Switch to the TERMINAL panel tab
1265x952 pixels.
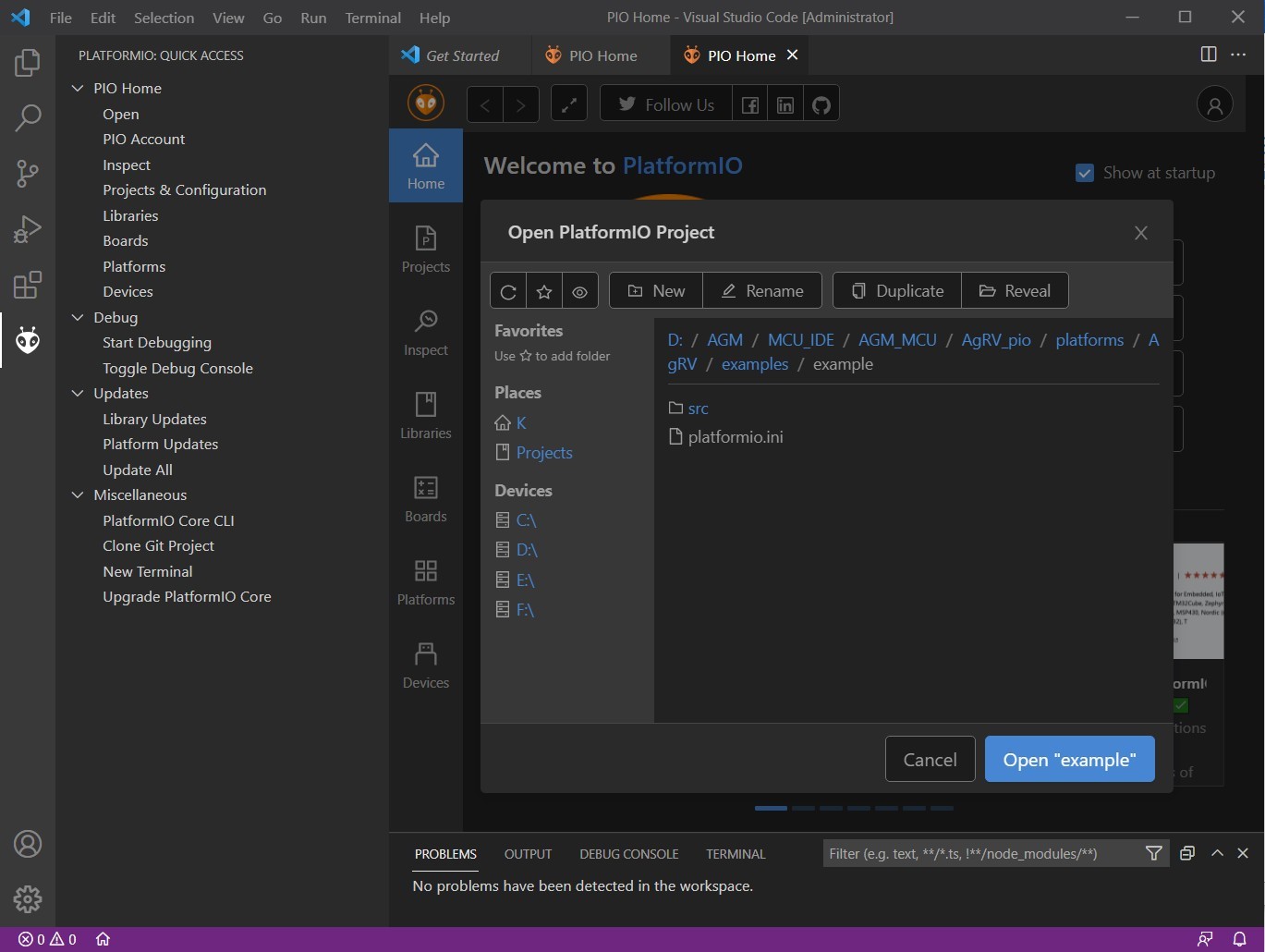tap(736, 854)
